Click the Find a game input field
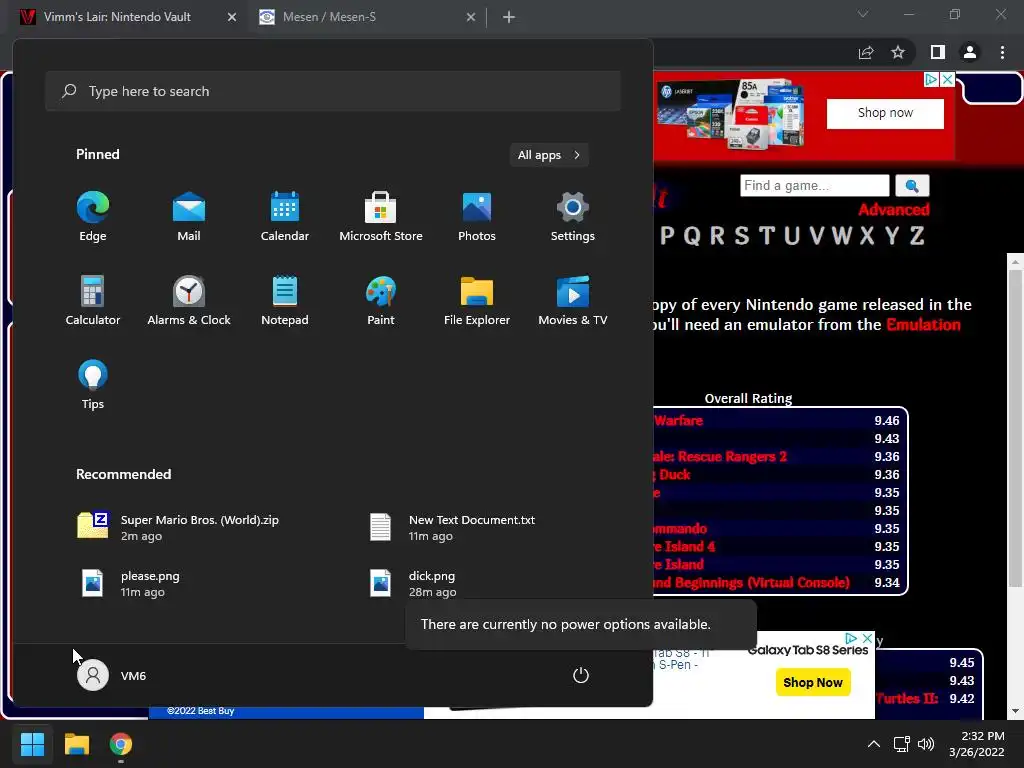Screen dimensions: 1024x768 (x=814, y=185)
